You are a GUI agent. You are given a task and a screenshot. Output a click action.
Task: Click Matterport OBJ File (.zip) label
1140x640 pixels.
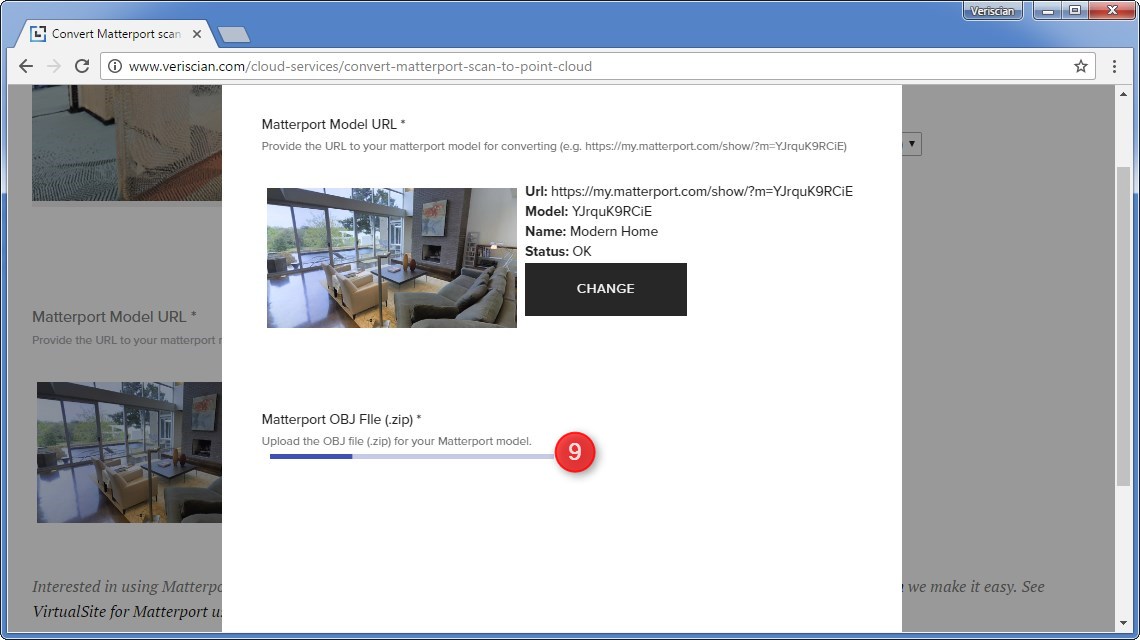[x=341, y=420]
